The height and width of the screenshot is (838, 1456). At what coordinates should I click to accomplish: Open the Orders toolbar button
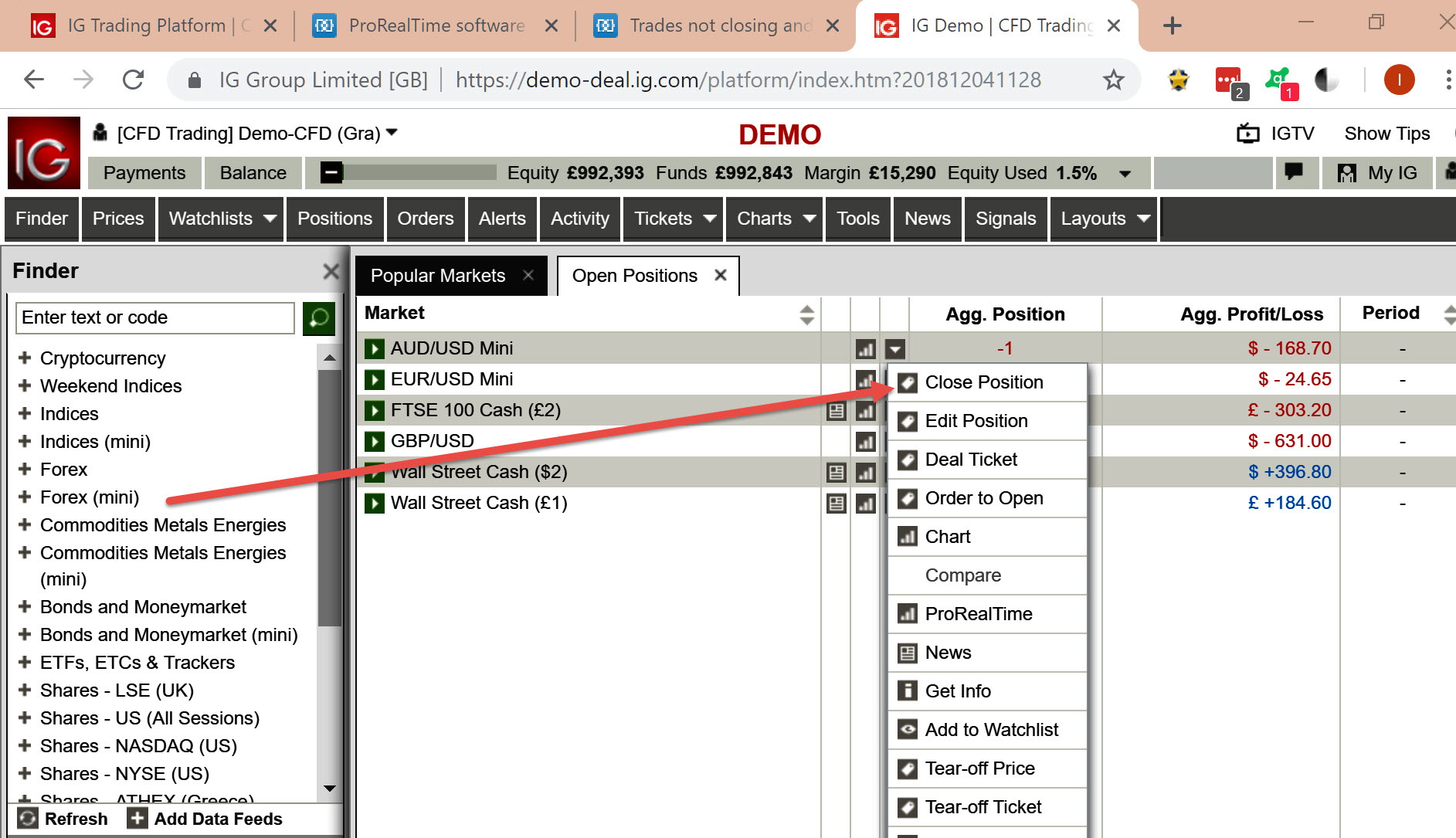(426, 219)
